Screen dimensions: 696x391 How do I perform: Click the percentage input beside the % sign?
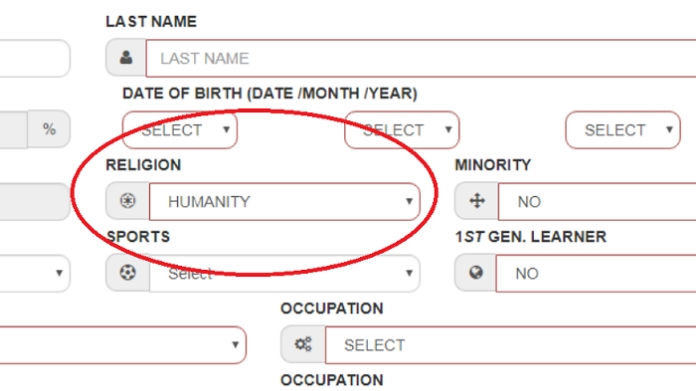[14, 129]
